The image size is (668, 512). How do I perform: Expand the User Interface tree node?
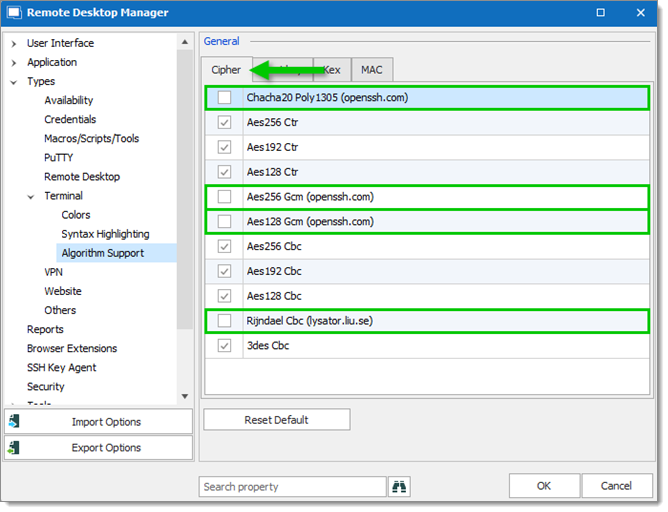(x=14, y=43)
